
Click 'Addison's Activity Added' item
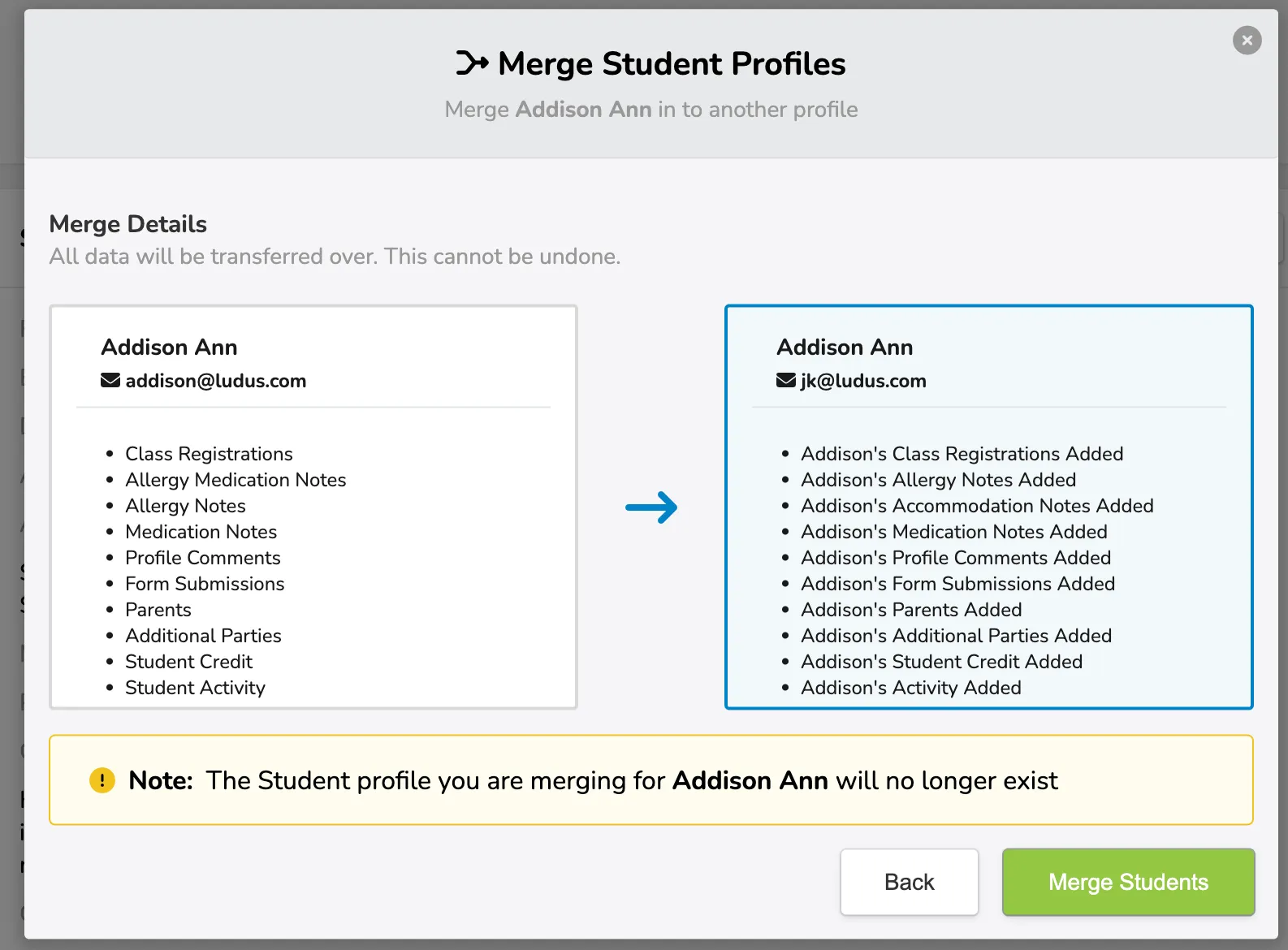(x=910, y=688)
